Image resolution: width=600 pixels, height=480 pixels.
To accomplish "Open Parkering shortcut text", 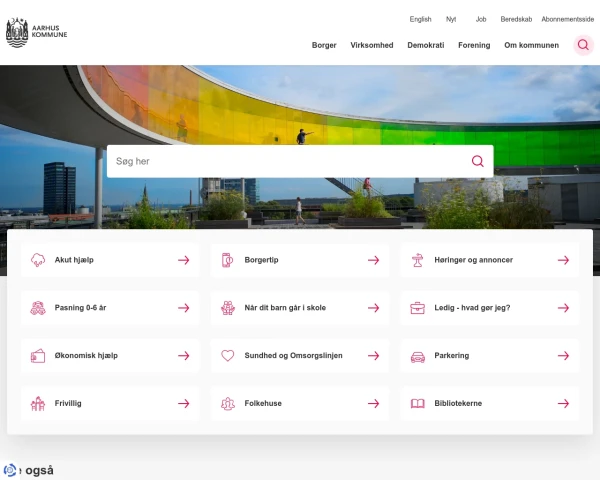I will point(452,356).
